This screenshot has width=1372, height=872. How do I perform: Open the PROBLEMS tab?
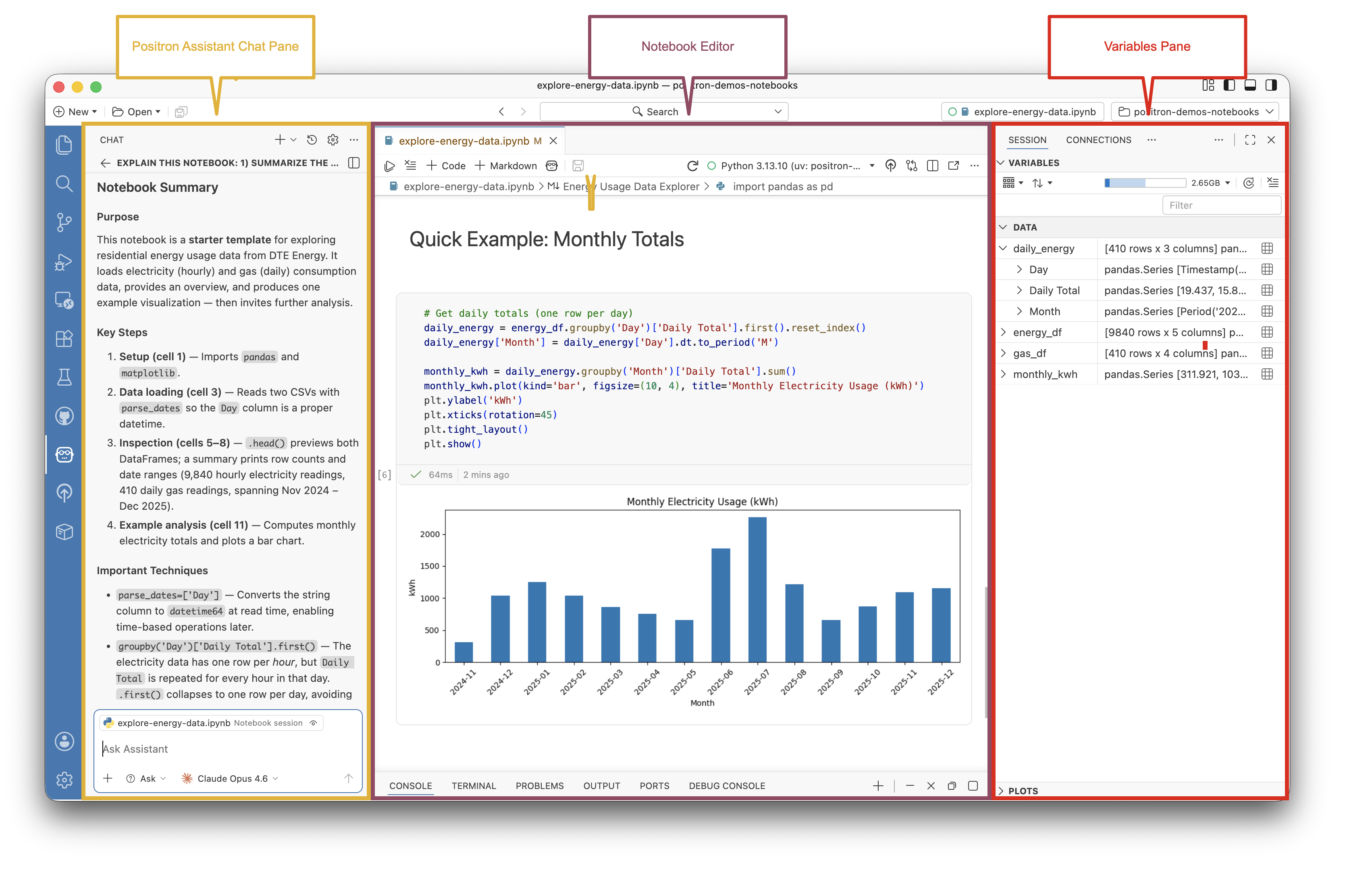tap(540, 786)
